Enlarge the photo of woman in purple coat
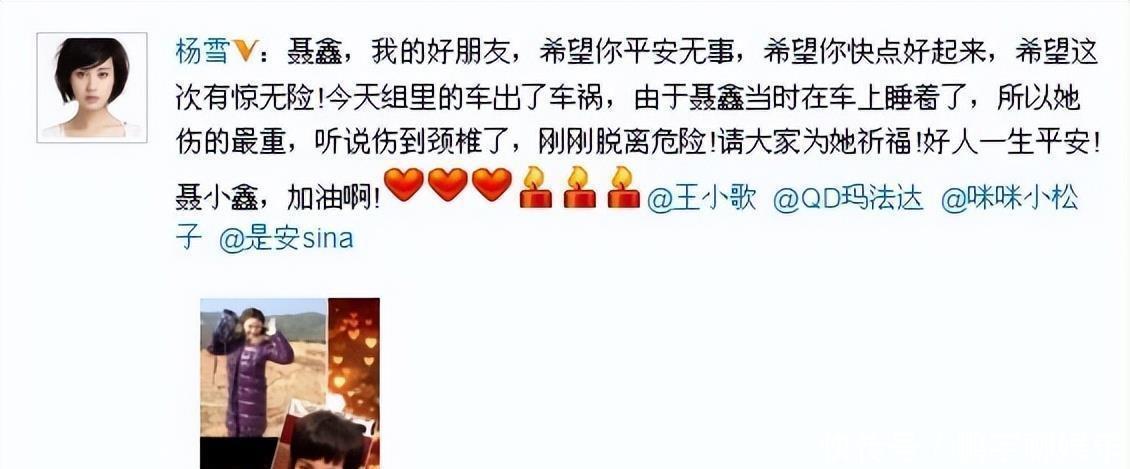The width and height of the screenshot is (1130, 469). click(x=263, y=367)
